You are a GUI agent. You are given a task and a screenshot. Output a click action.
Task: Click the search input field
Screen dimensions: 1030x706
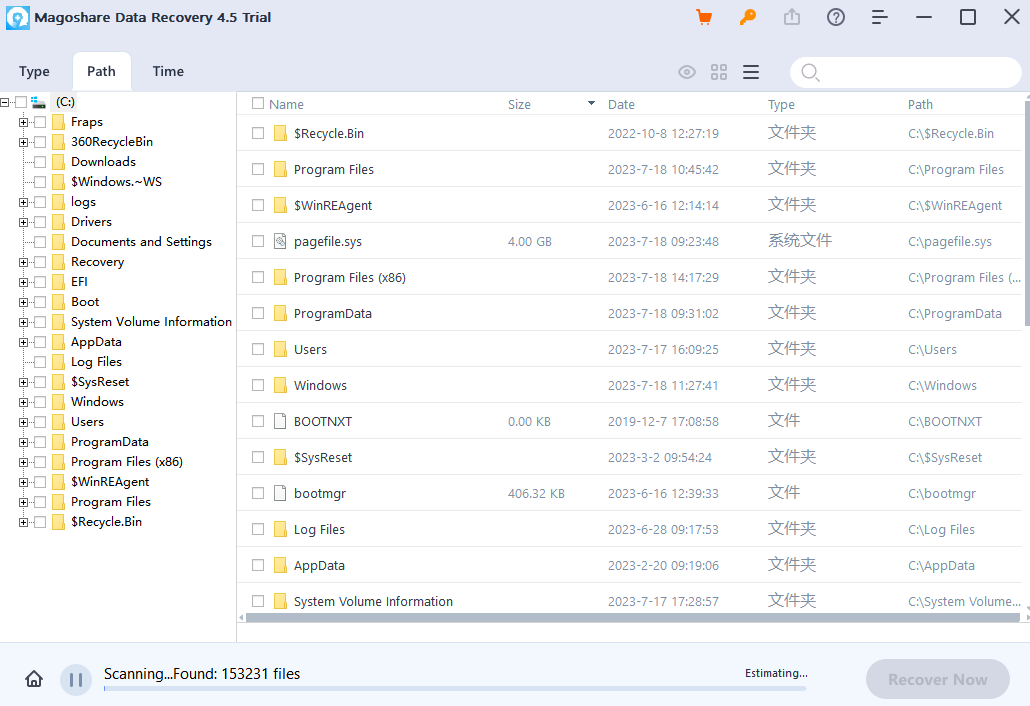[905, 71]
